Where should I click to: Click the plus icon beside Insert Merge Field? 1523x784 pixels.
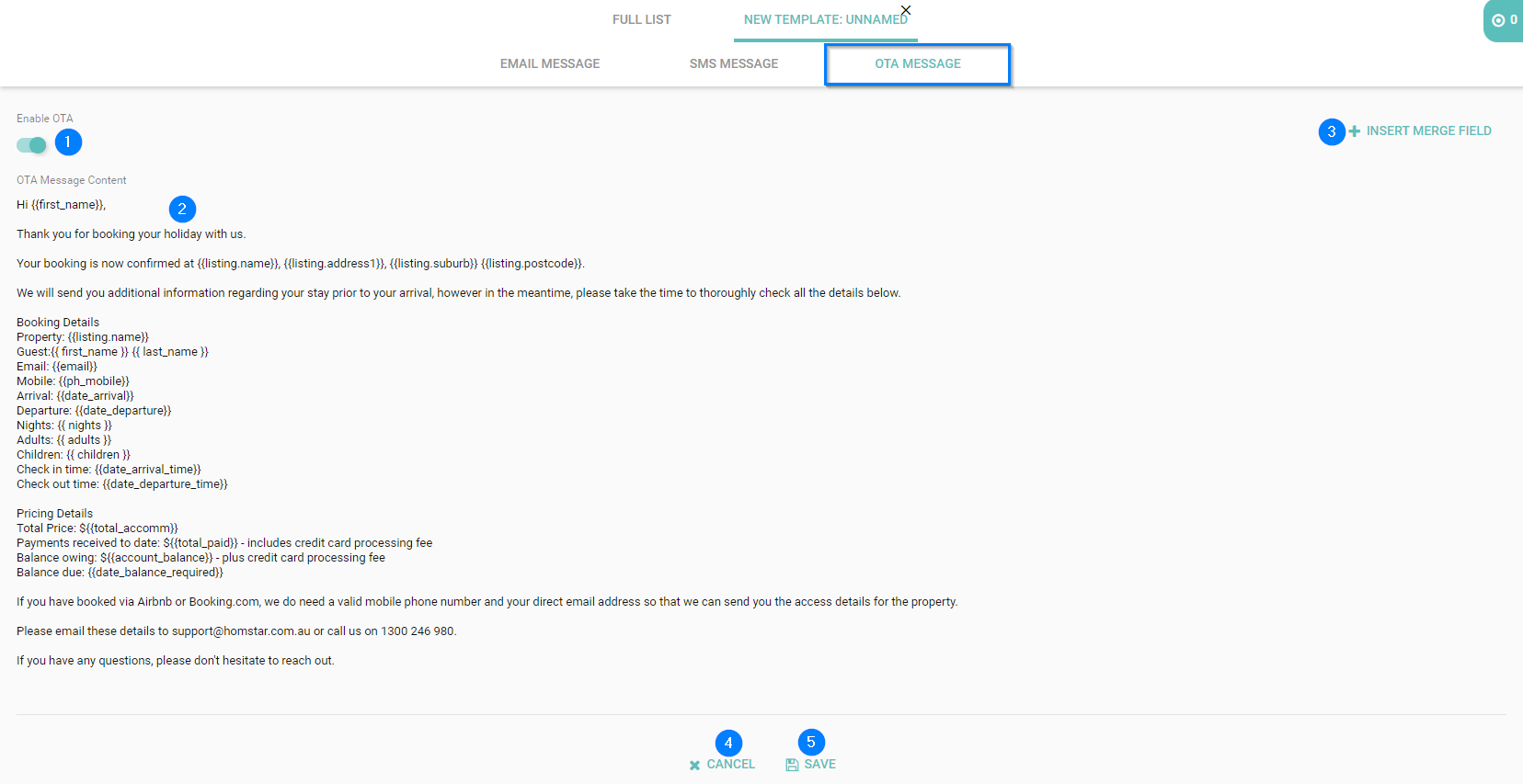point(1354,131)
